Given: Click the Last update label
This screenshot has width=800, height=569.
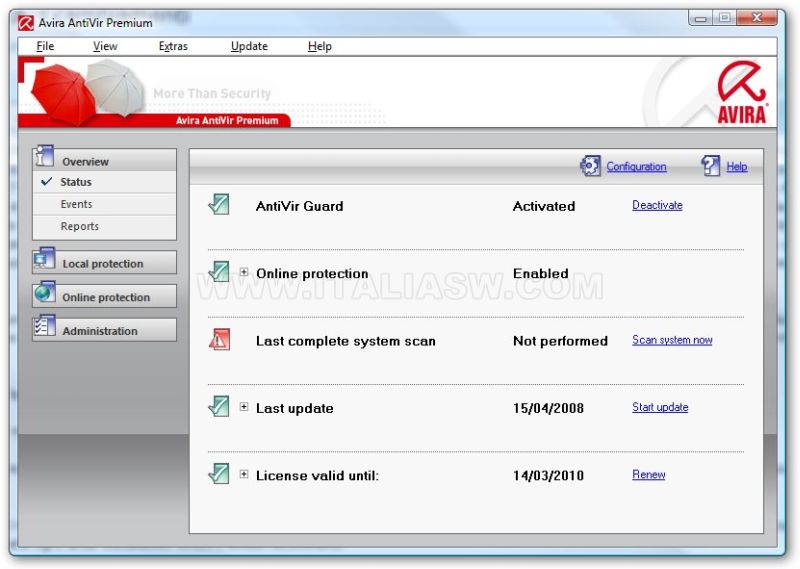Looking at the screenshot, I should tap(295, 408).
